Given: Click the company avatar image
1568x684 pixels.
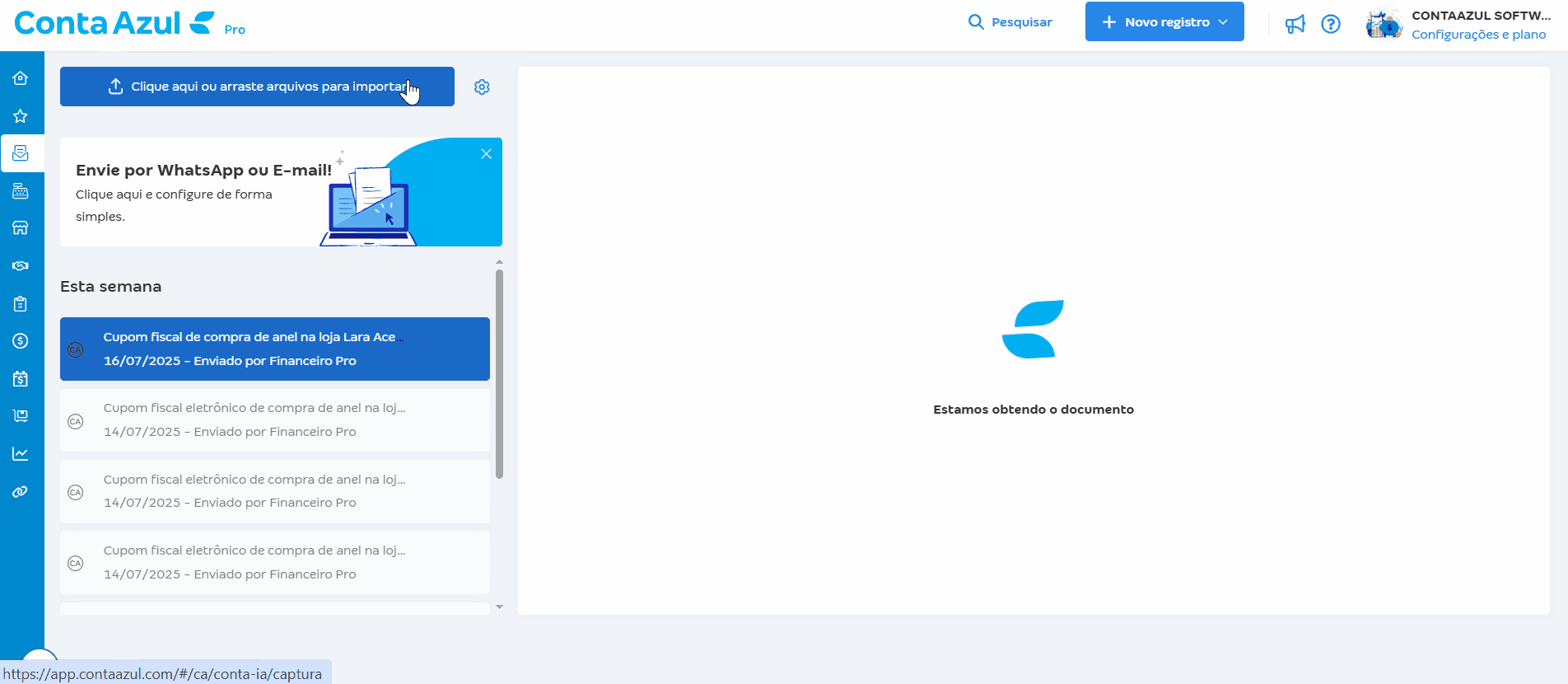Looking at the screenshot, I should coord(1384,24).
